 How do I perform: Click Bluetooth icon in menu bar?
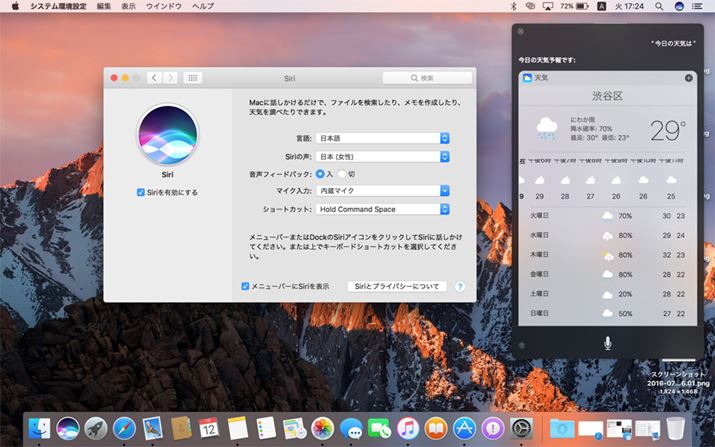pyautogui.click(x=513, y=6)
